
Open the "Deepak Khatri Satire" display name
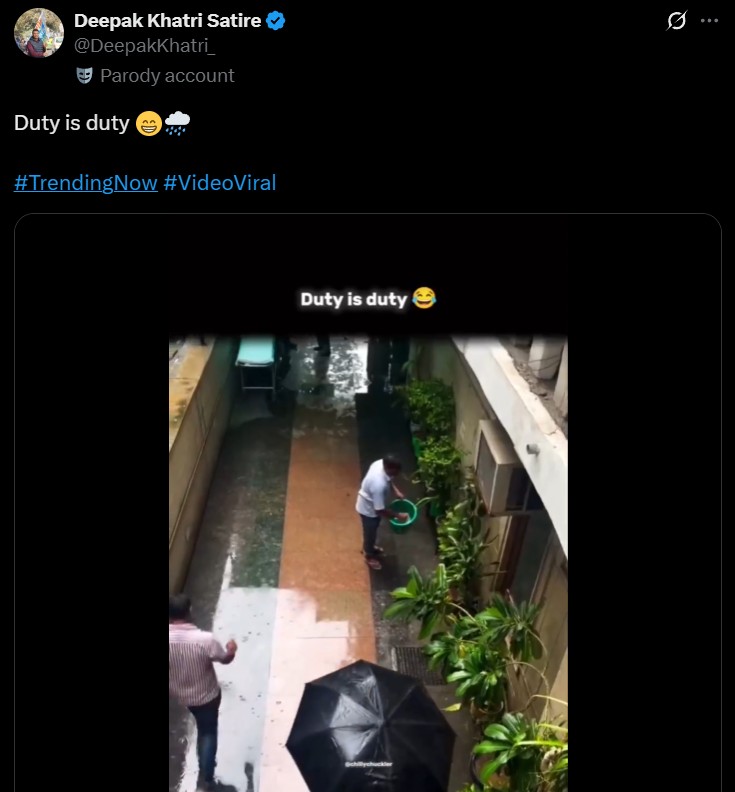pyautogui.click(x=167, y=21)
